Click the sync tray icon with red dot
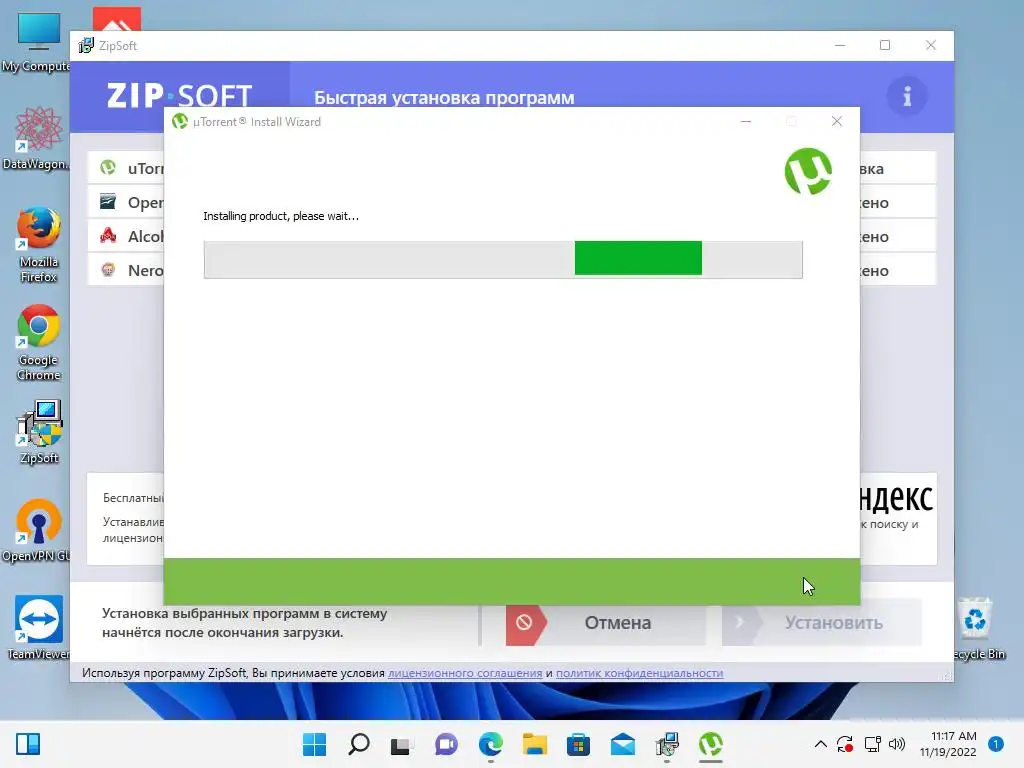1024x768 pixels. coord(845,744)
